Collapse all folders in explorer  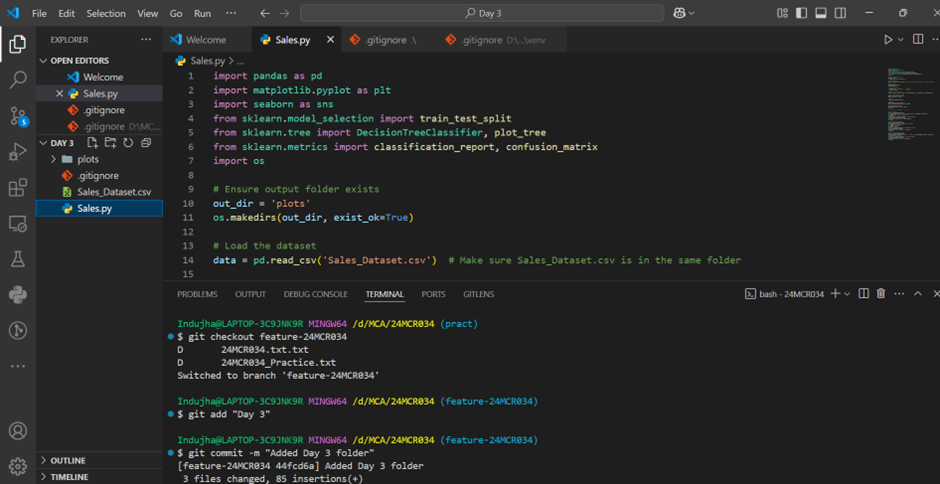coord(146,143)
